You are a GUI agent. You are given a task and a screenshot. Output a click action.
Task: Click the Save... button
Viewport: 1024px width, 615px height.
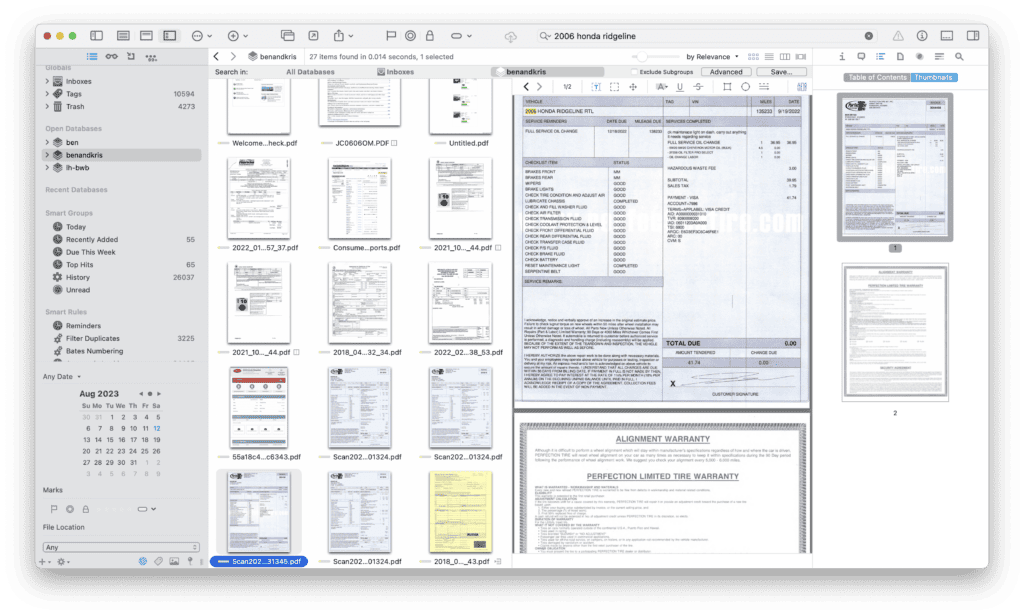(781, 72)
